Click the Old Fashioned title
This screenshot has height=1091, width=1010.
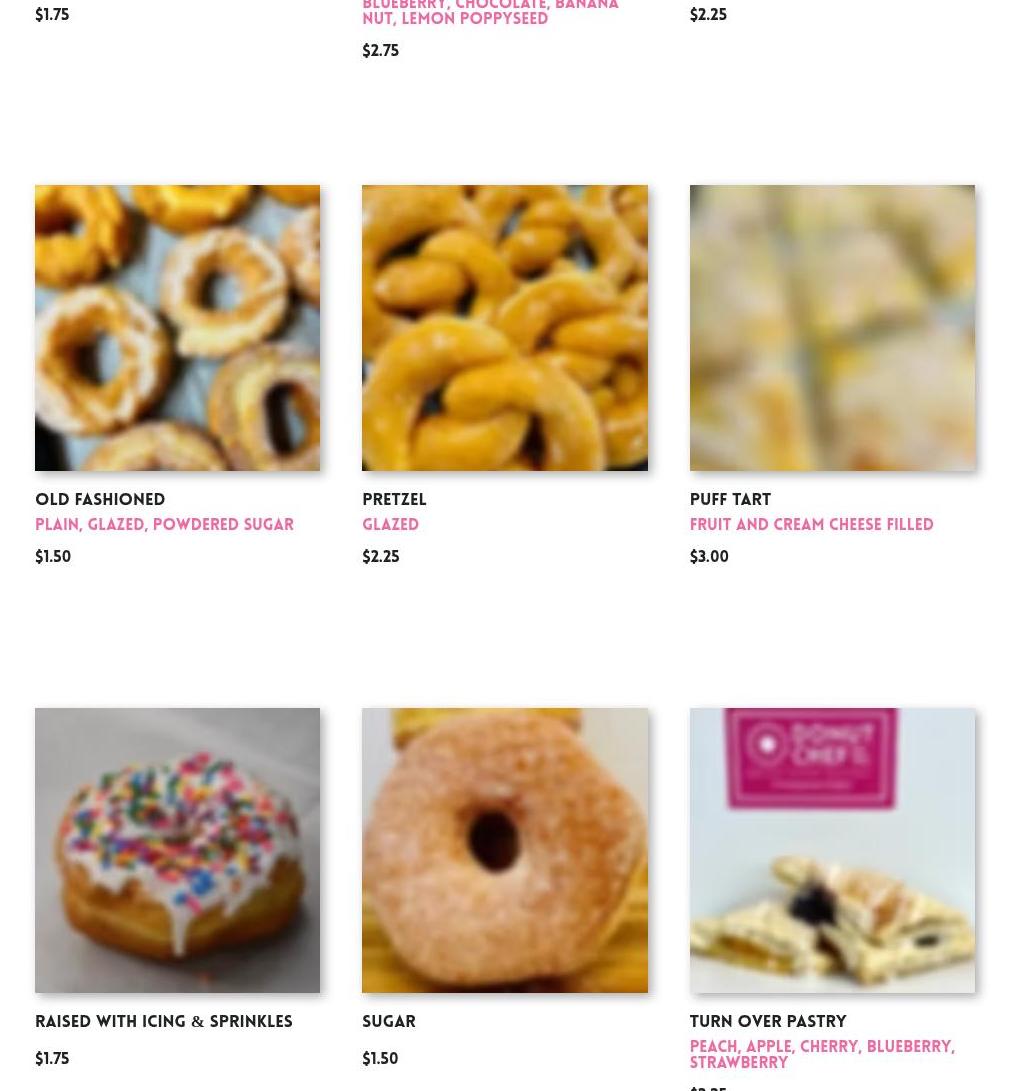point(100,500)
